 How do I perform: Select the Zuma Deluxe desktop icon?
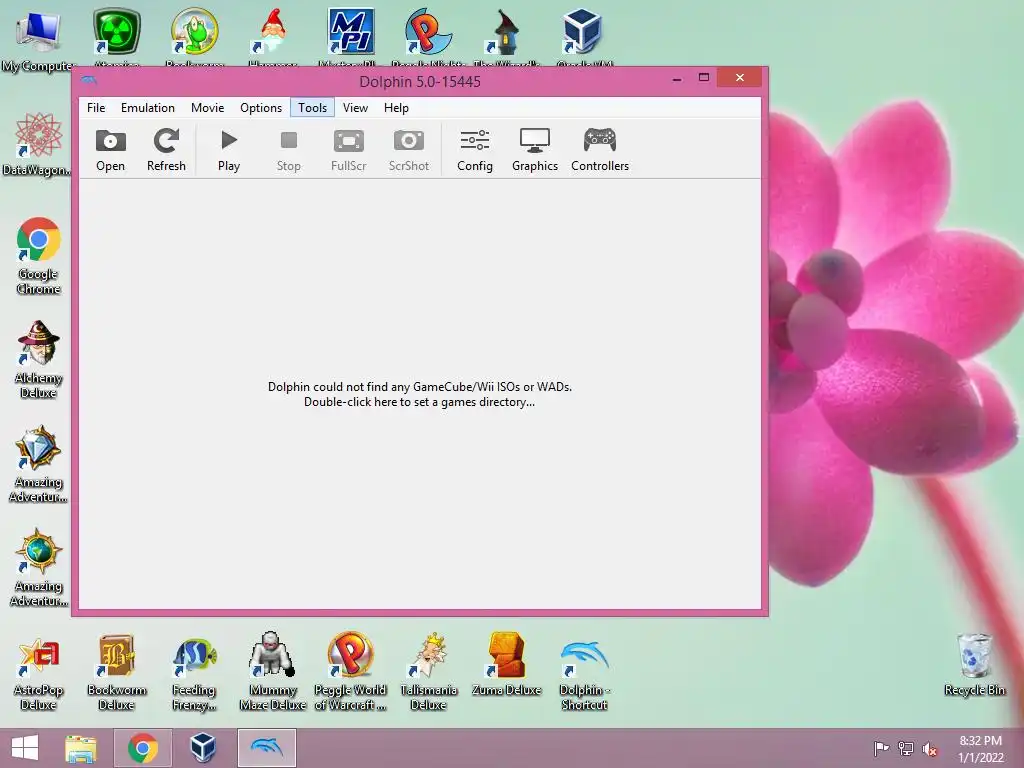coord(506,665)
